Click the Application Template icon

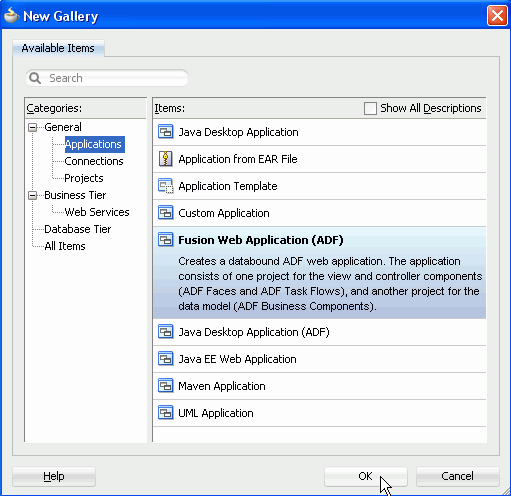tap(165, 186)
